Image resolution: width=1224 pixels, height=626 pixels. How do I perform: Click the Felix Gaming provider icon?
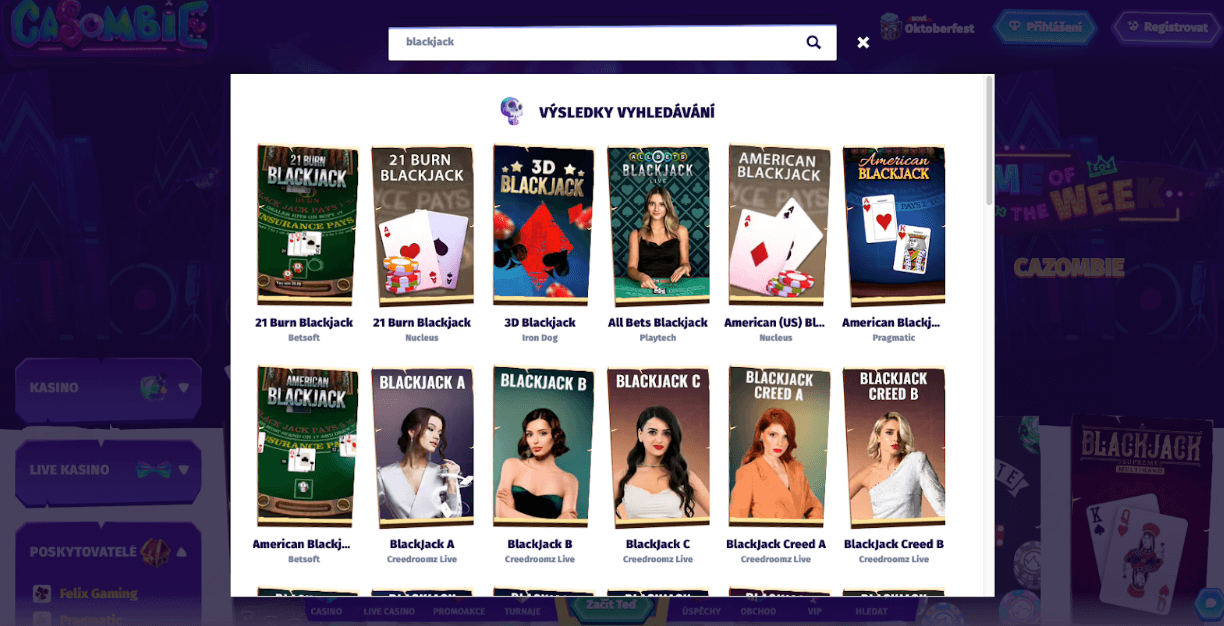tap(42, 593)
